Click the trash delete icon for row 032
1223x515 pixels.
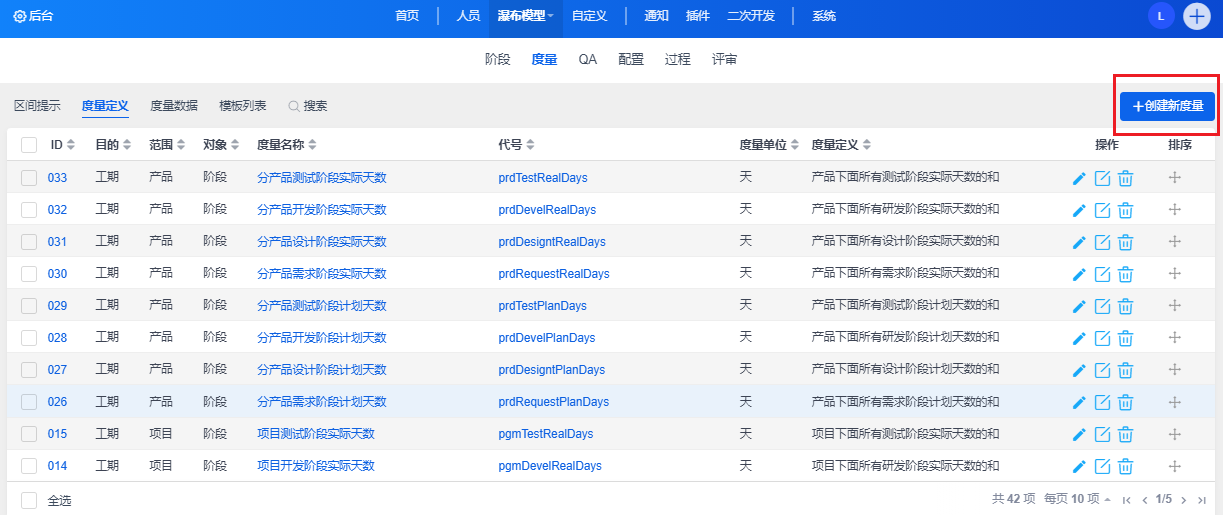point(1125,210)
